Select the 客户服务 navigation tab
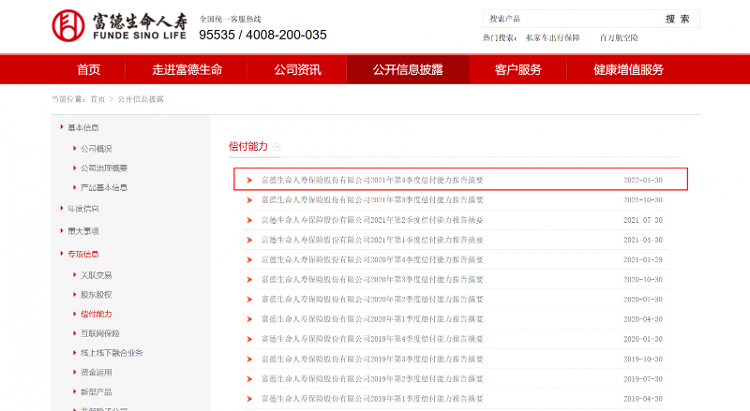 (518, 70)
